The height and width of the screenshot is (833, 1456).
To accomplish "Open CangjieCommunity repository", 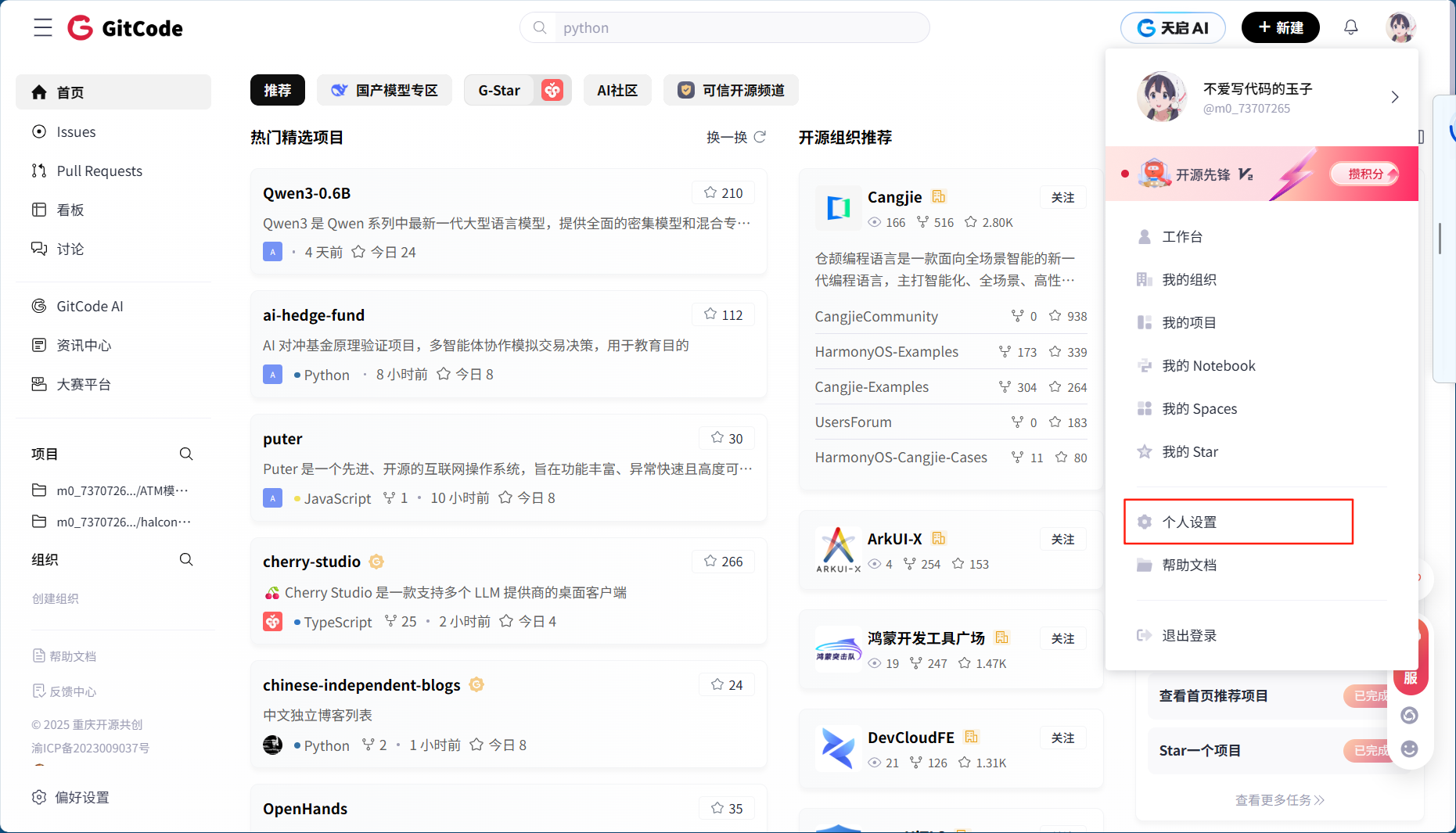I will pyautogui.click(x=876, y=316).
